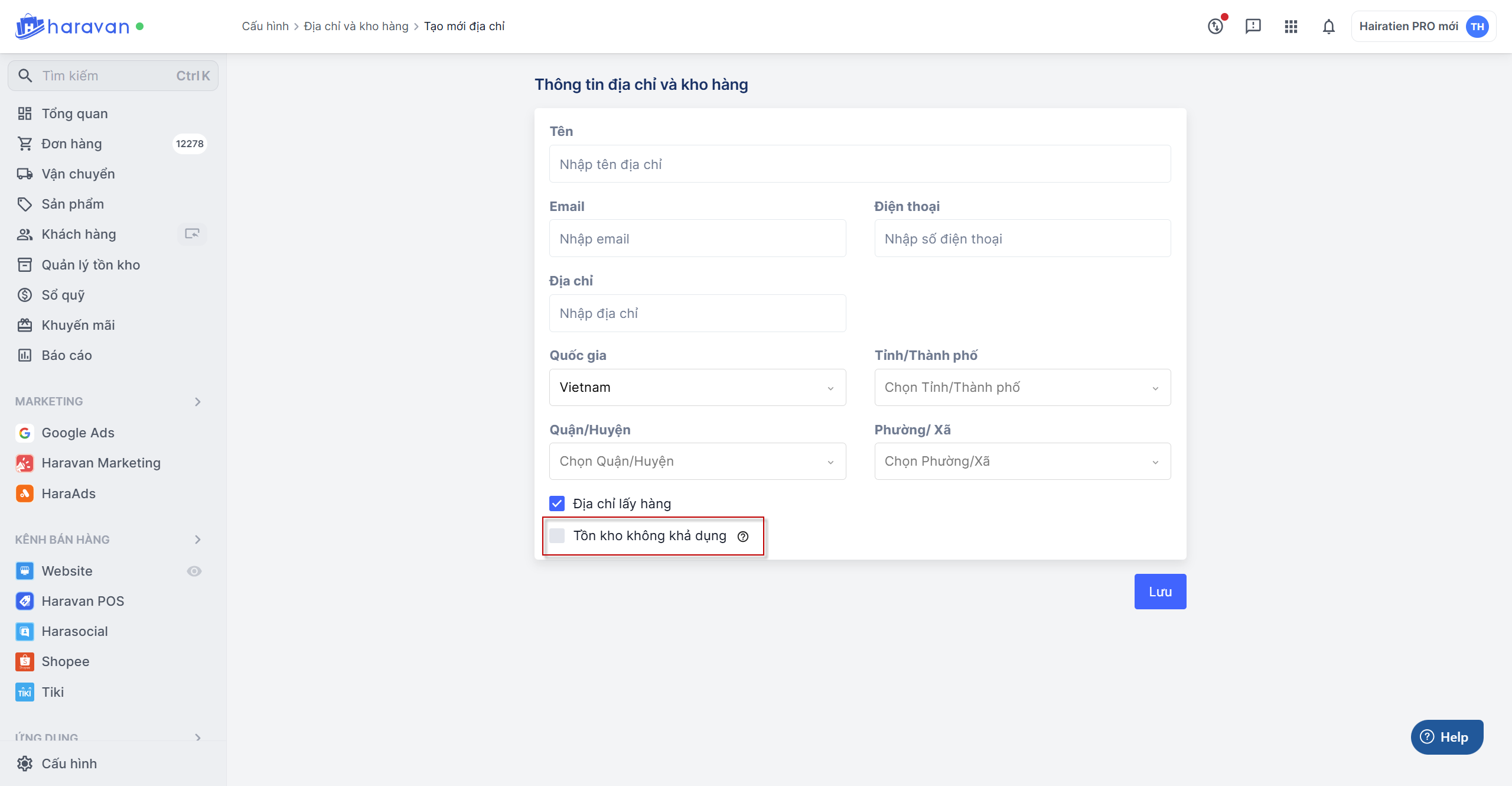Open Shopee sales channel

click(65, 661)
